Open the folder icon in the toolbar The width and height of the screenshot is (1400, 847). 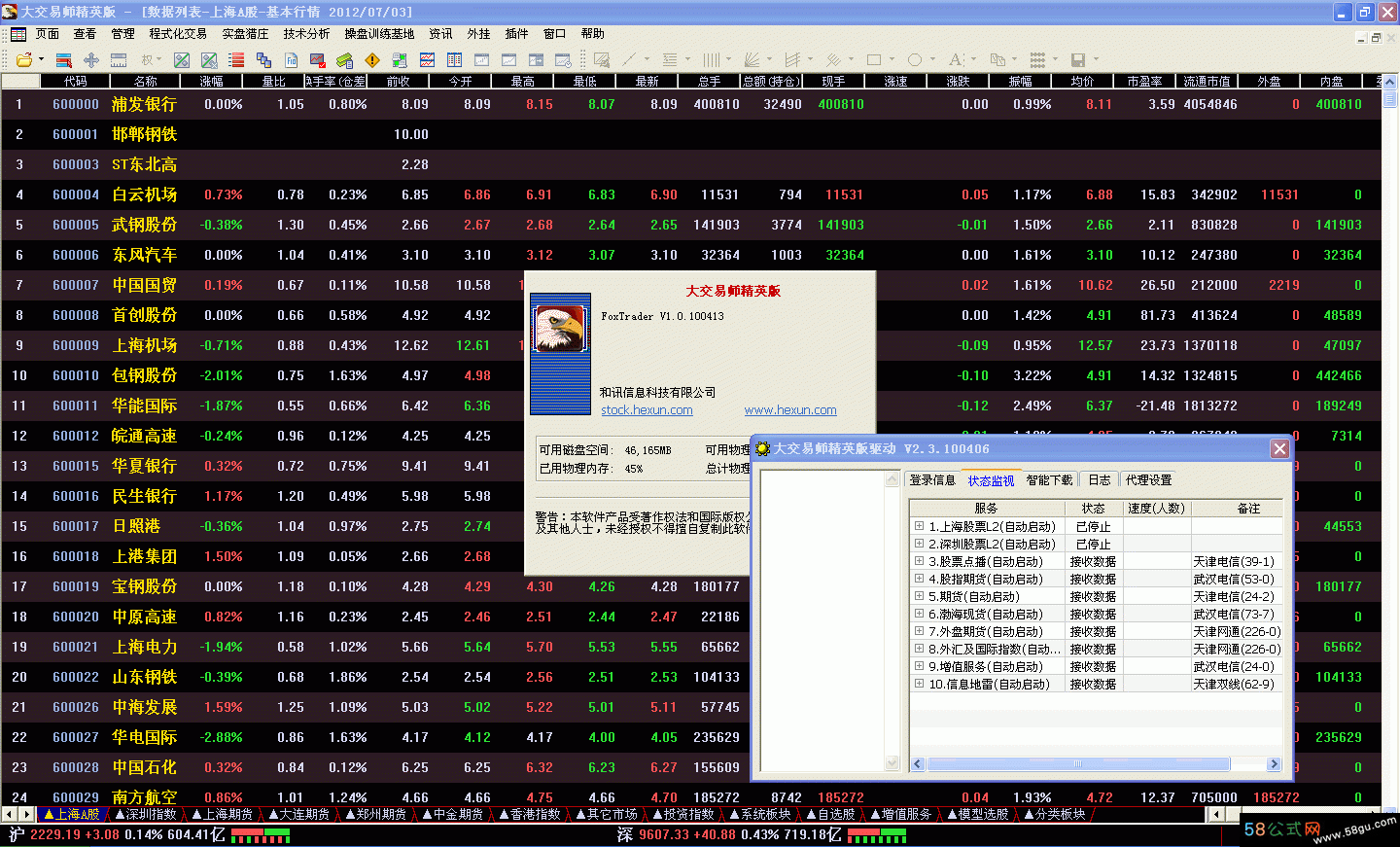(x=23, y=59)
